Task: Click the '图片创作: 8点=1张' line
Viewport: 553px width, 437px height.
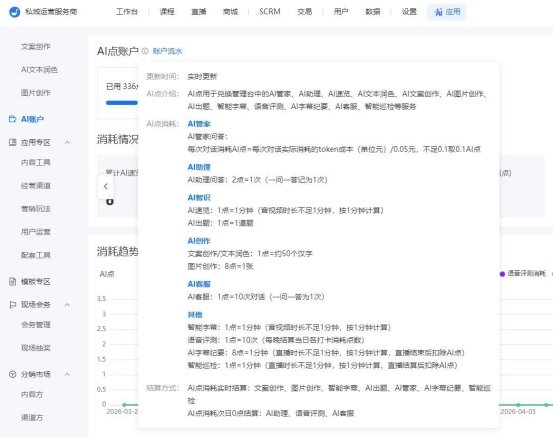Action: pos(220,266)
